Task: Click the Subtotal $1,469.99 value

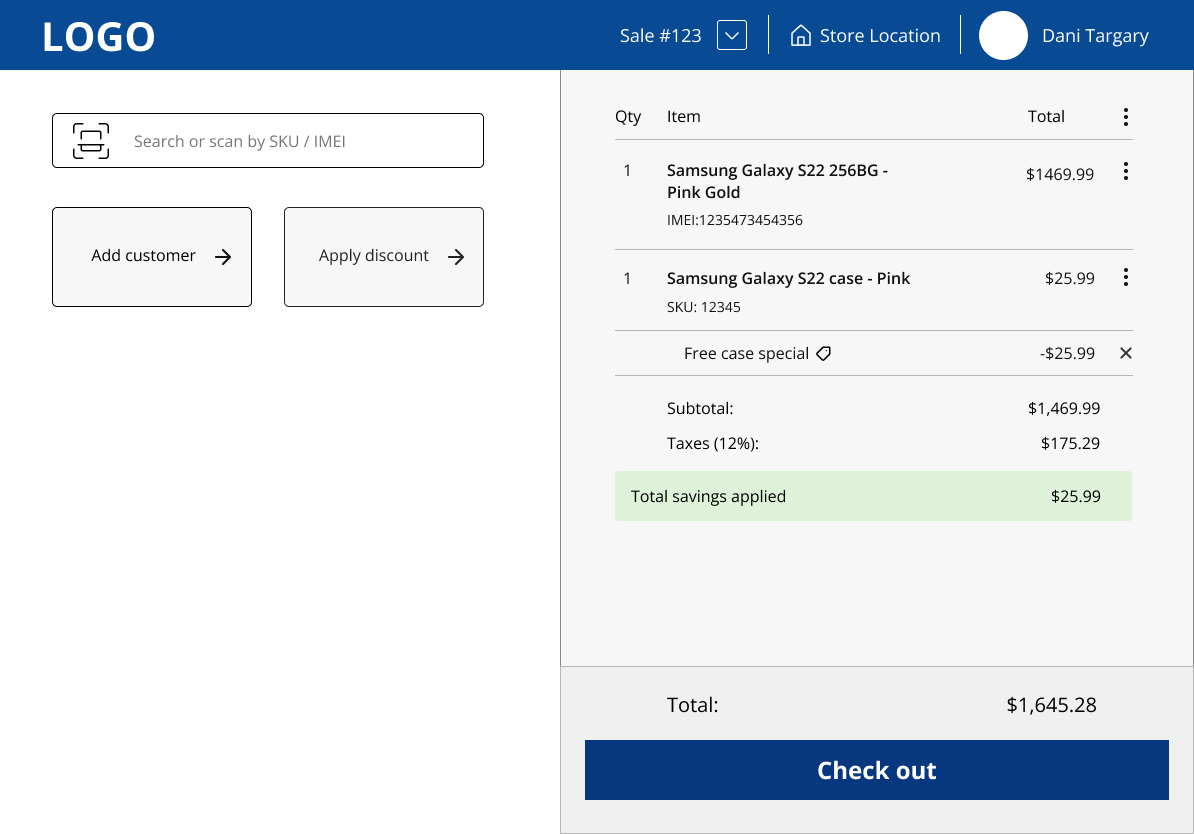Action: tap(1064, 408)
